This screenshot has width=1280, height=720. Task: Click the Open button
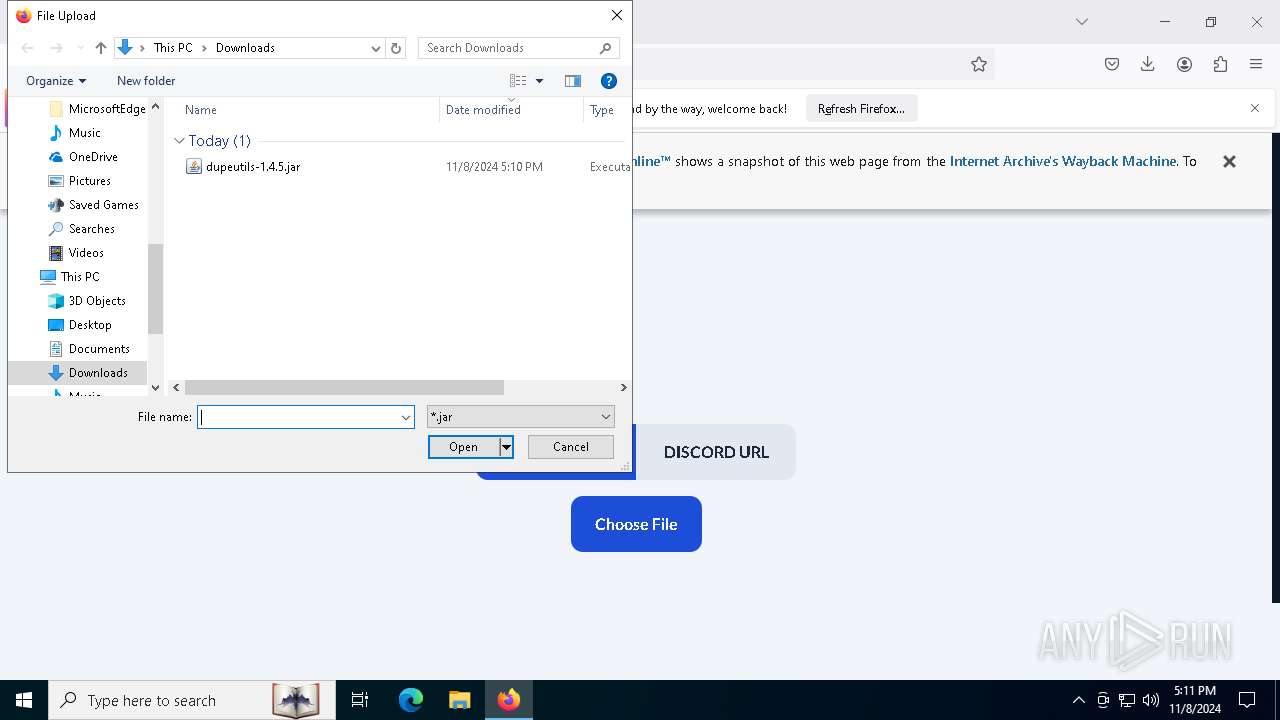coord(463,447)
